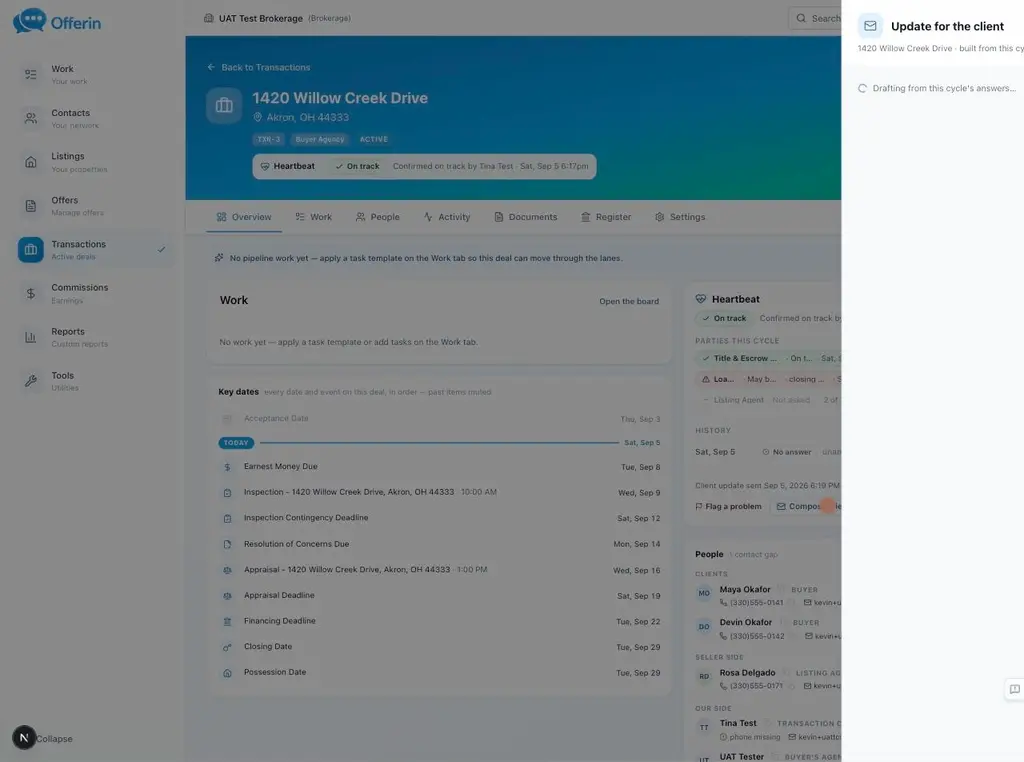The image size is (1024, 762).
Task: Click the On track status pill in banner
Action: click(357, 167)
